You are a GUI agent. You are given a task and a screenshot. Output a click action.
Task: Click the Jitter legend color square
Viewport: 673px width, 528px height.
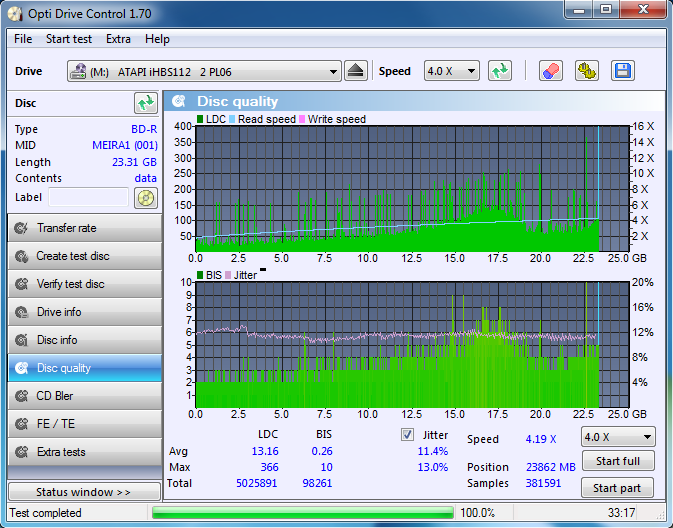[228, 275]
